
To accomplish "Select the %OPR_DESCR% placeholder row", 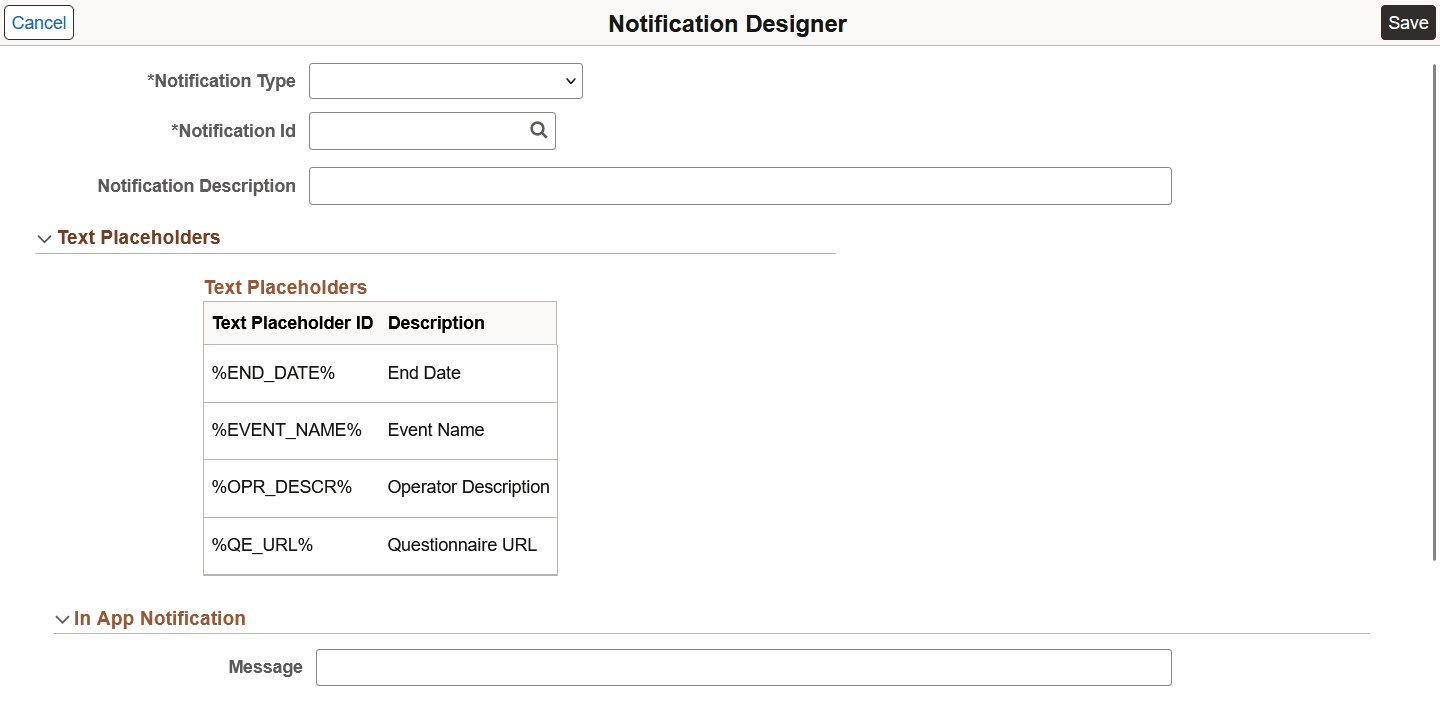I will pos(281,487).
